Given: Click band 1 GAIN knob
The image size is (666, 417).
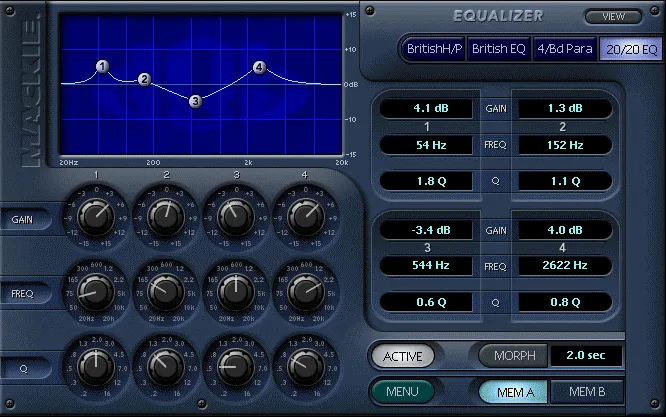Looking at the screenshot, I should pyautogui.click(x=96, y=217).
